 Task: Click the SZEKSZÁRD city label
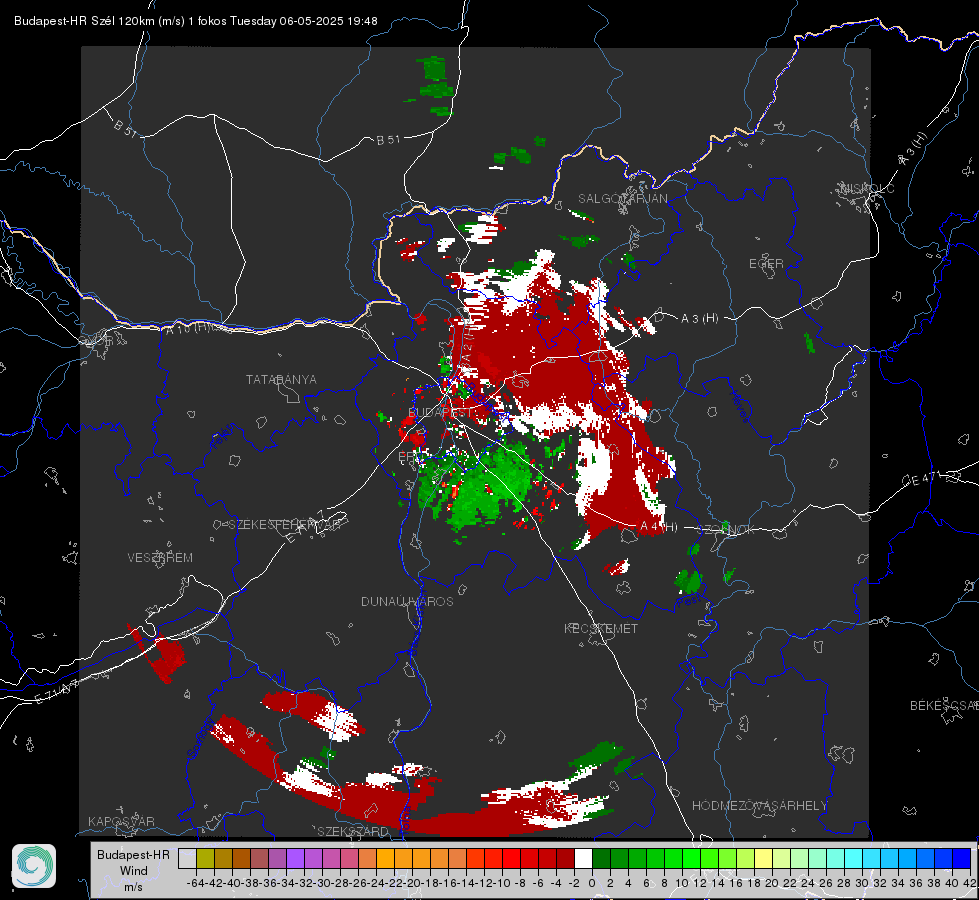pyautogui.click(x=353, y=831)
